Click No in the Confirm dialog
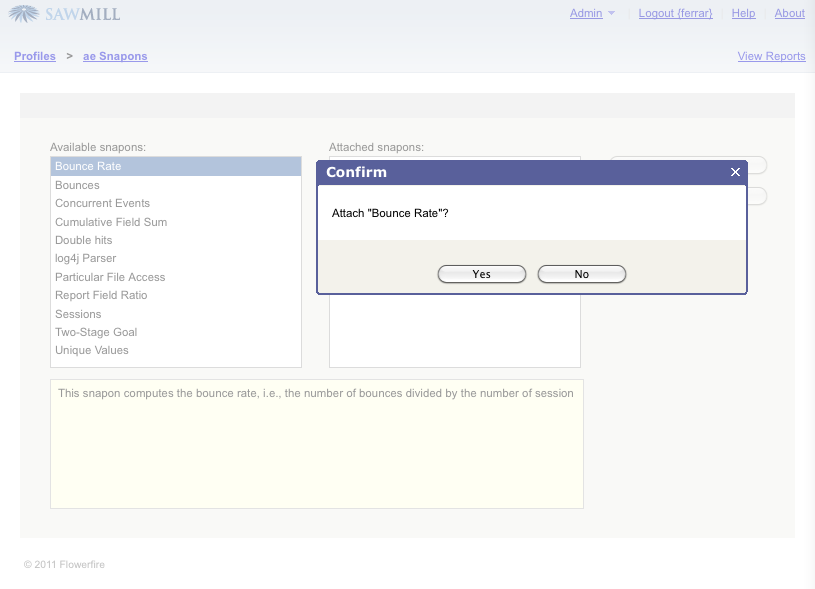 point(581,274)
